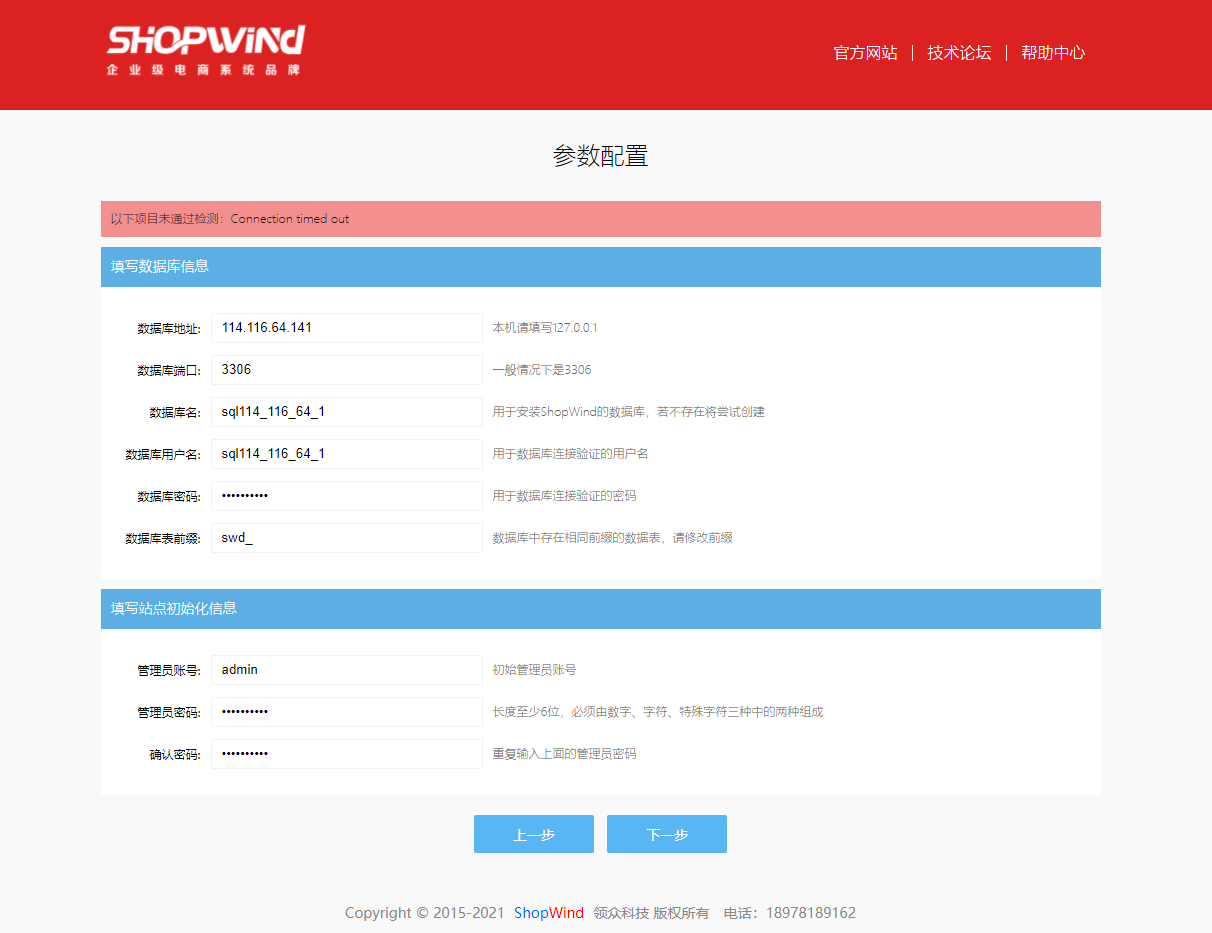Viewport: 1212px width, 933px height.
Task: Click the 管理员账号: label
Action: 169,671
